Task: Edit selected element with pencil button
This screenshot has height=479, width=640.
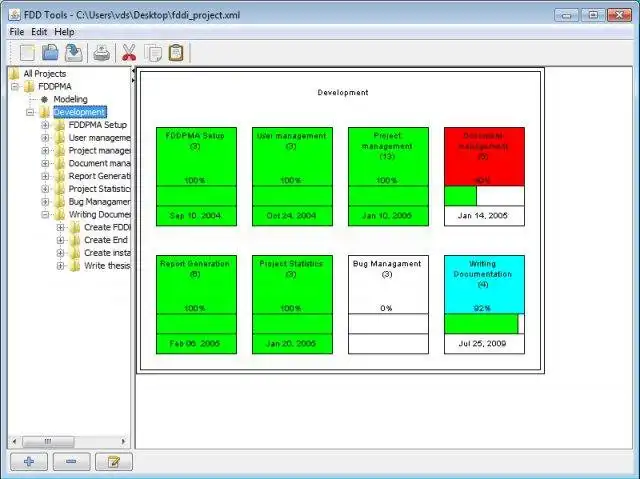Action: (x=114, y=462)
